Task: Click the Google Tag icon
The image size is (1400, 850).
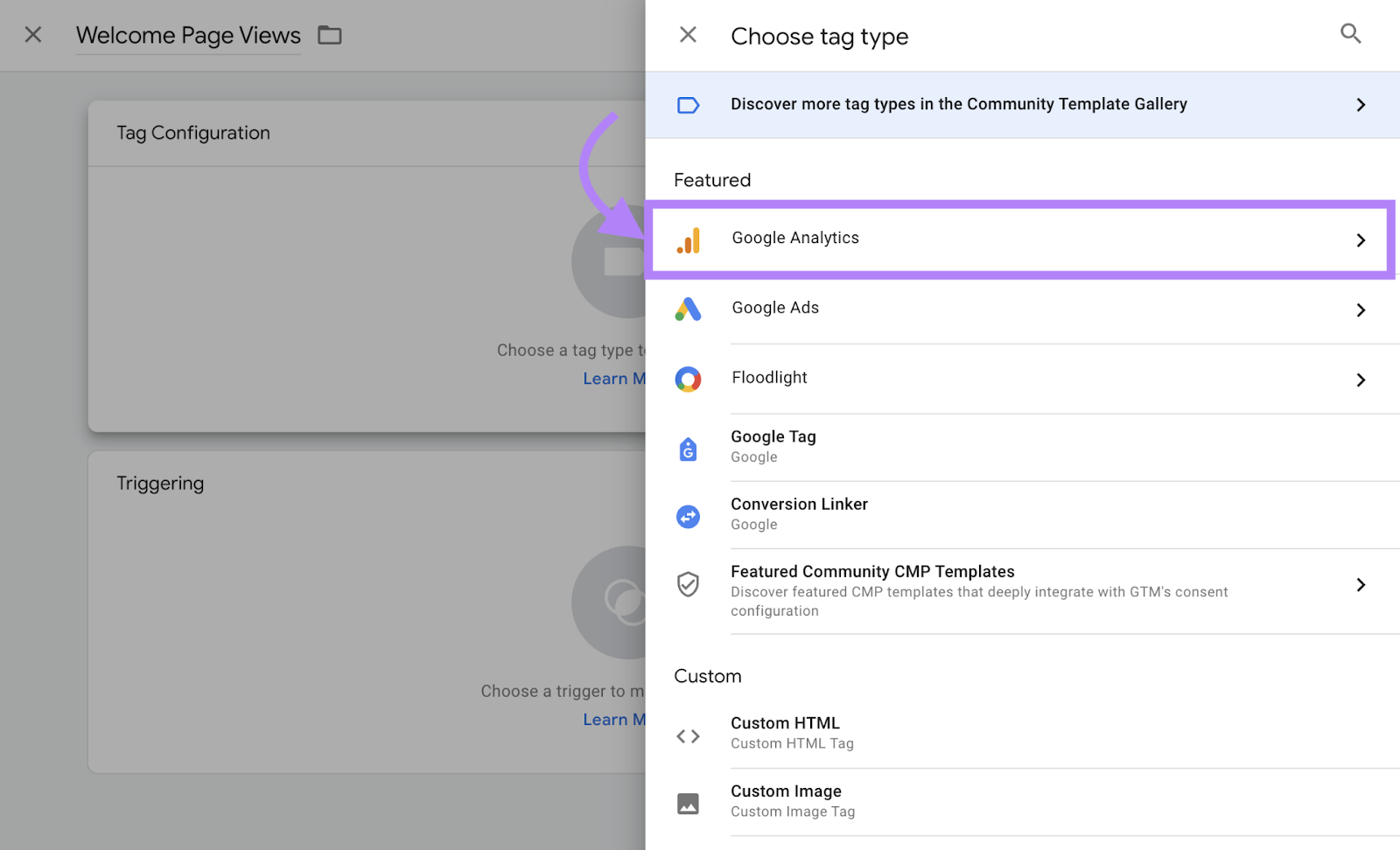Action: point(689,447)
